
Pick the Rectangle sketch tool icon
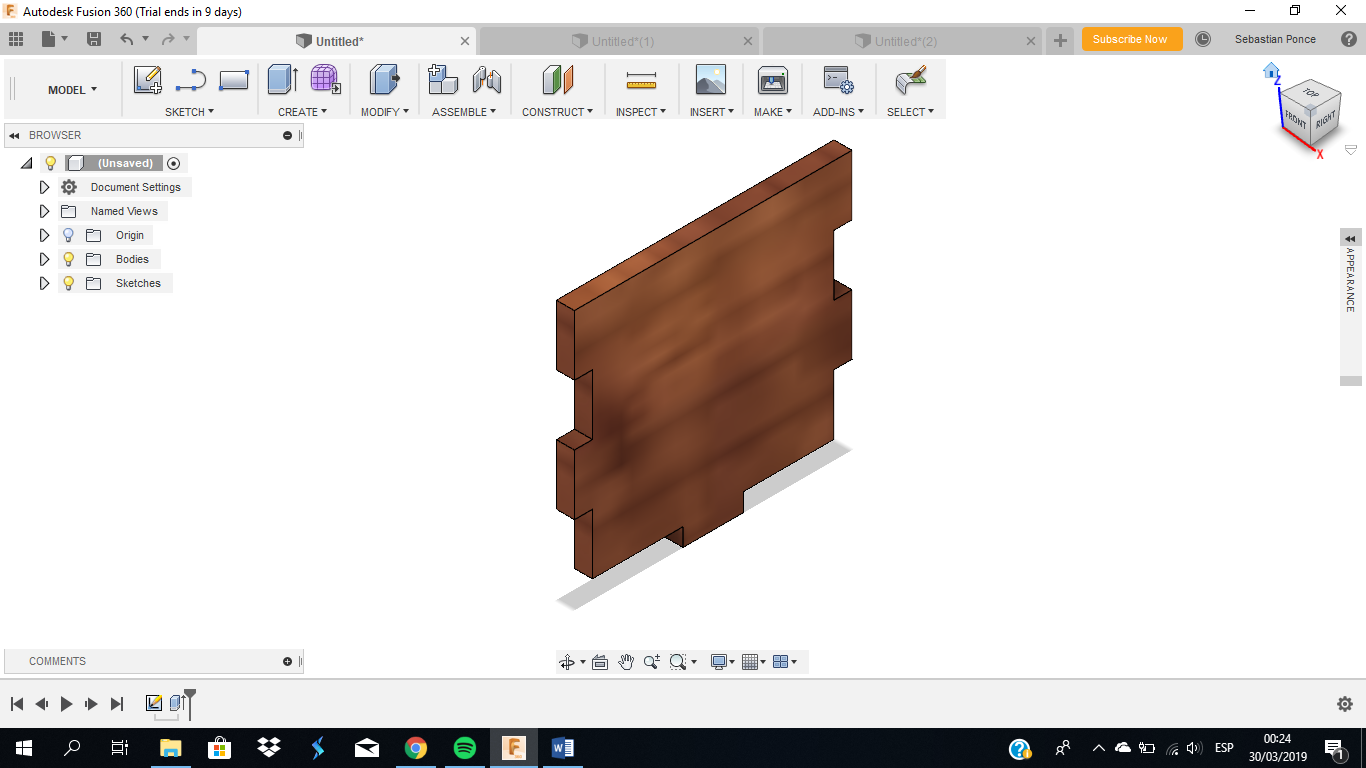point(233,80)
